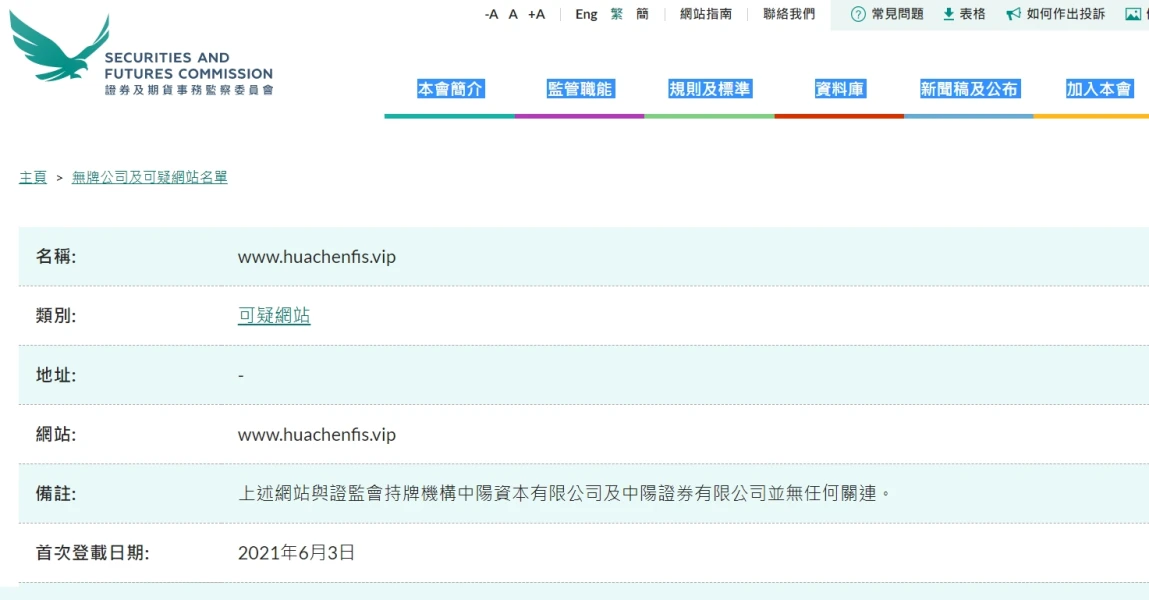Click the SFC eagle logo

60,45
